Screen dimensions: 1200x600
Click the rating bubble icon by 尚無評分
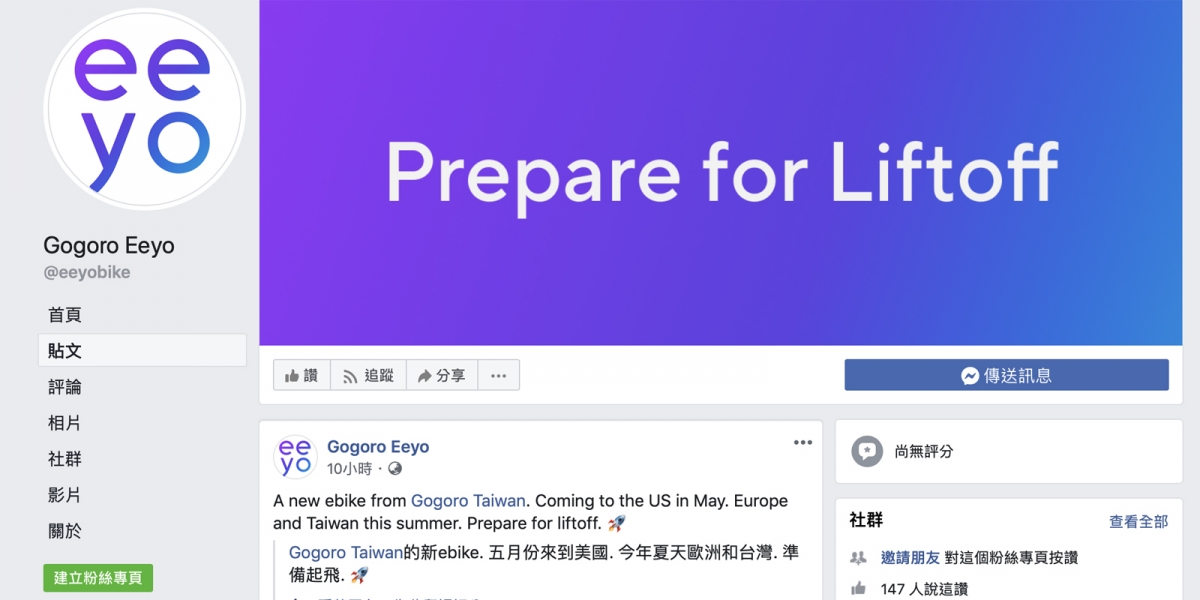click(868, 451)
